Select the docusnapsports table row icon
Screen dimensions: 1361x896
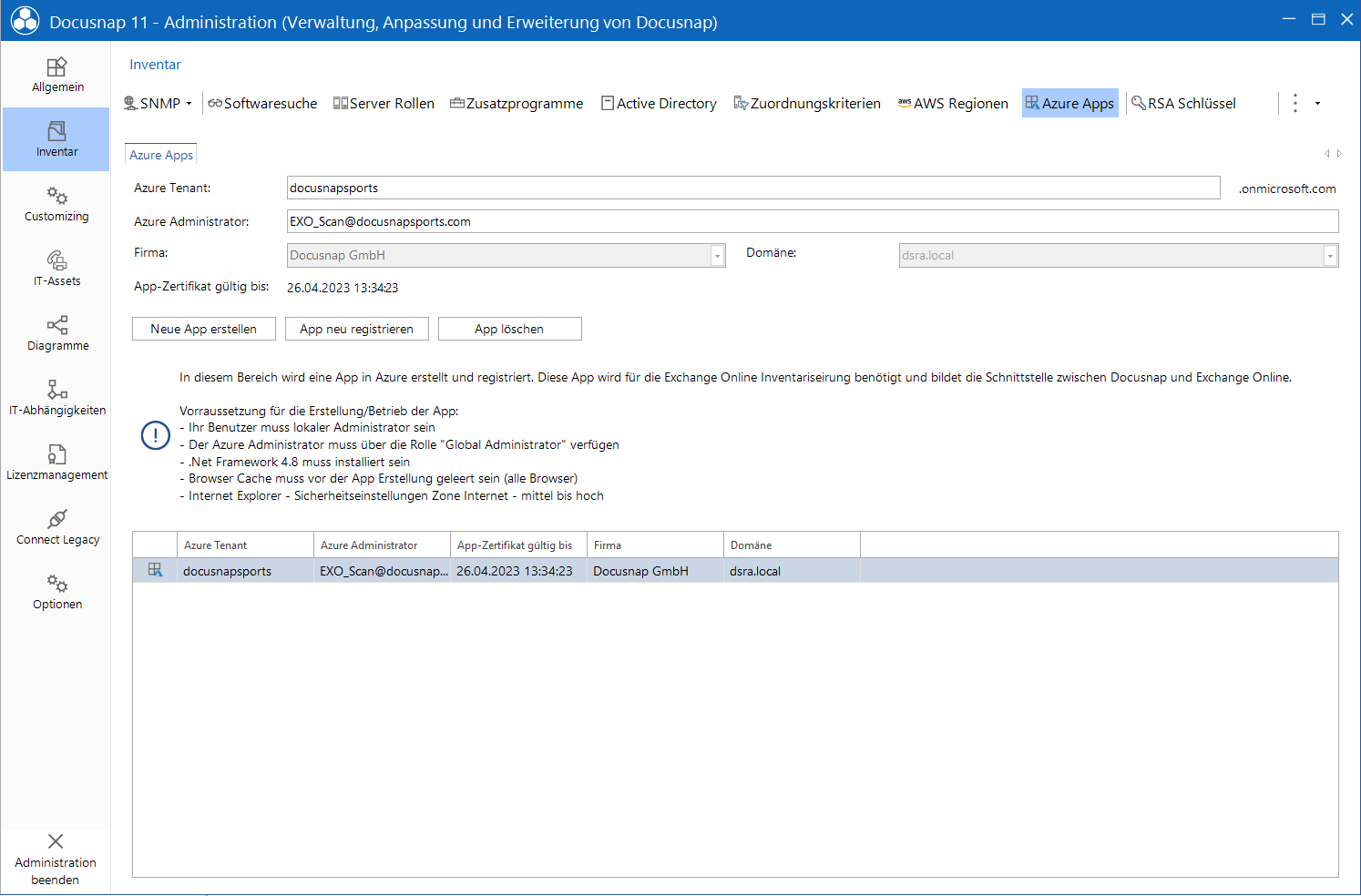(x=155, y=570)
